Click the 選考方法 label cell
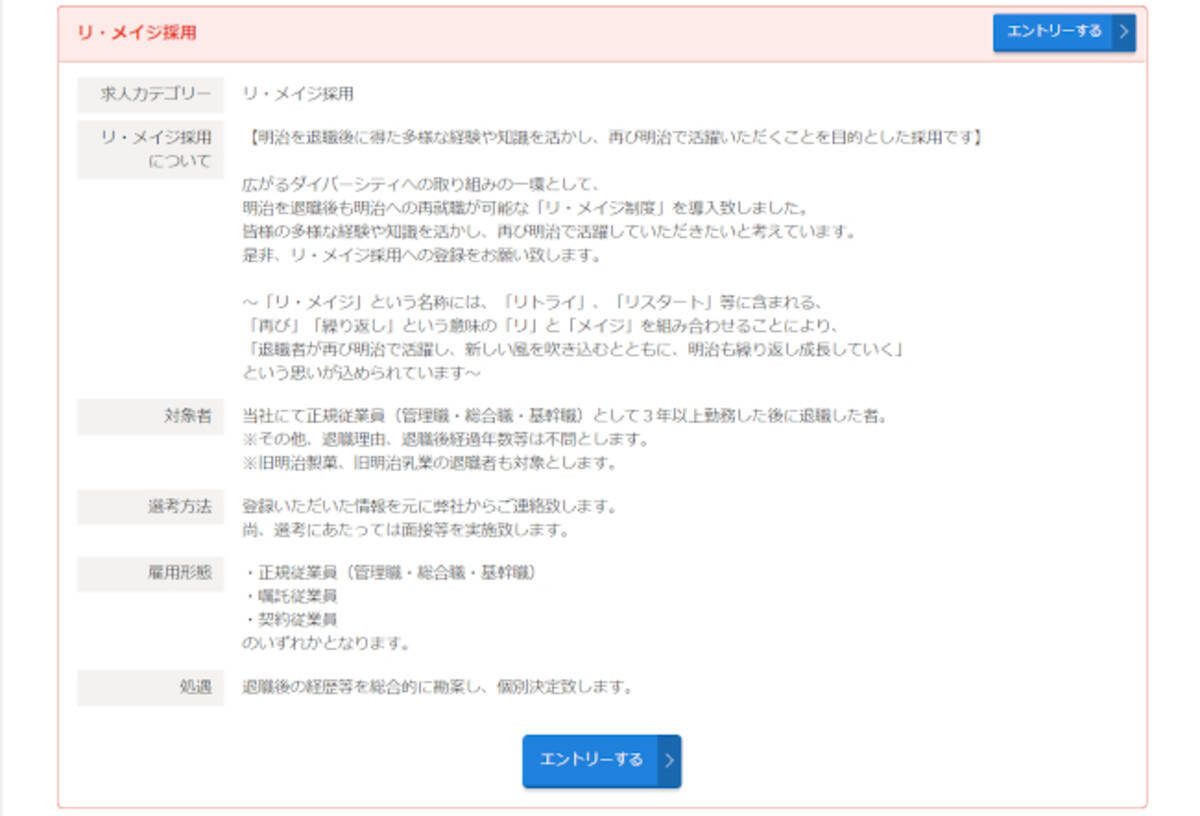 click(x=151, y=507)
